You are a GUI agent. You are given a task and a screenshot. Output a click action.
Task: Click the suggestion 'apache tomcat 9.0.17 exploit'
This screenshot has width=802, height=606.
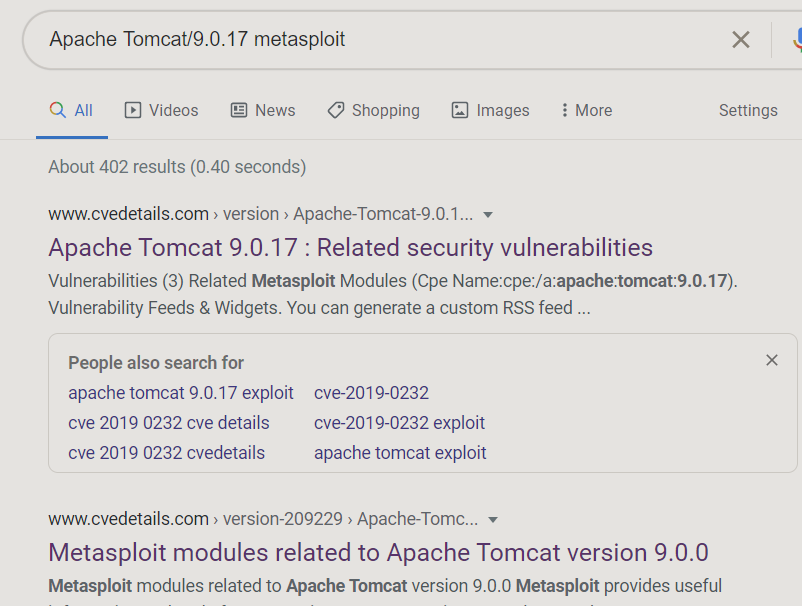coord(181,393)
